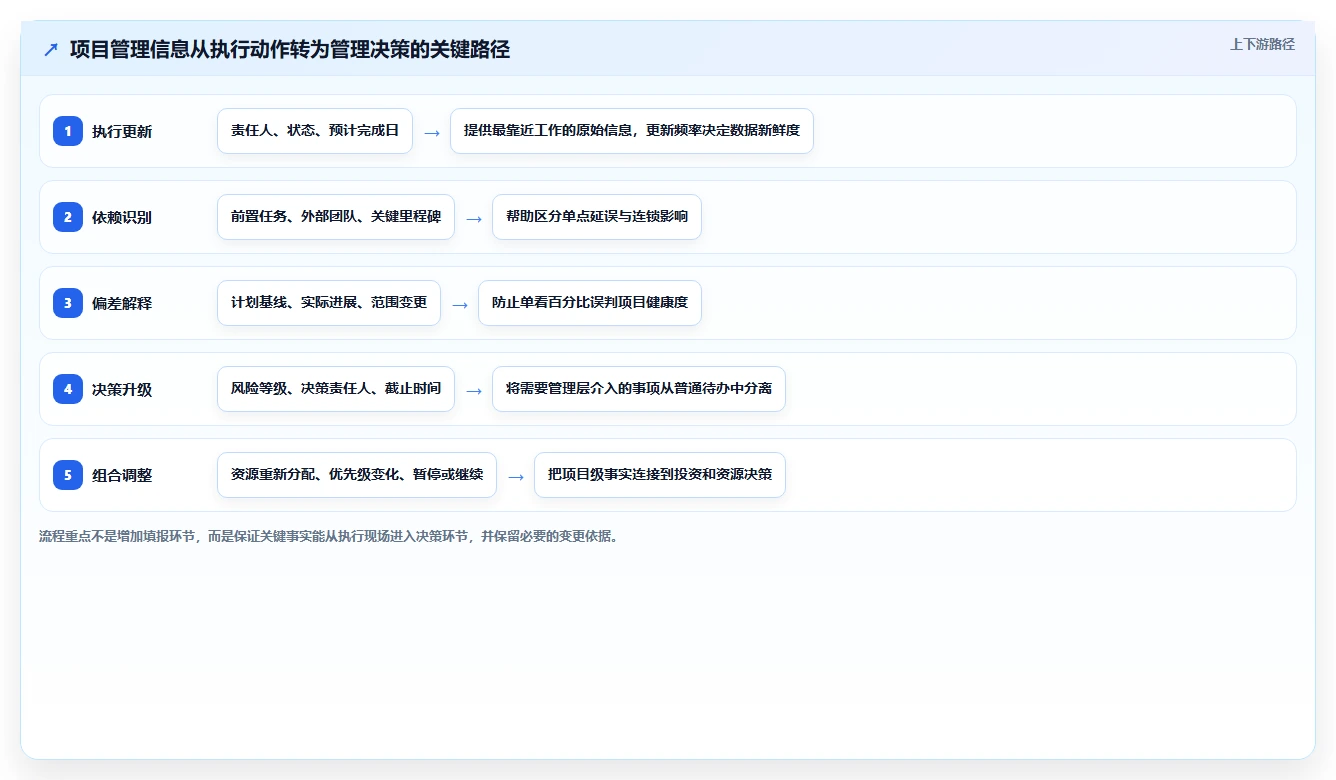Click the 提供最靠近工作的原始信息 description box
Screen dimensions: 1336x780
point(632,131)
